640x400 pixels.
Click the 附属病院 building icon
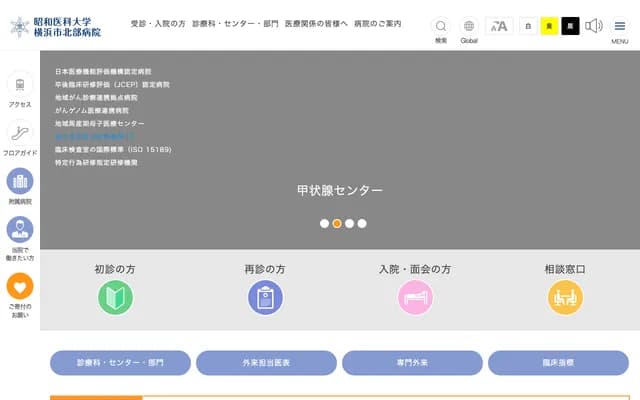[20, 182]
